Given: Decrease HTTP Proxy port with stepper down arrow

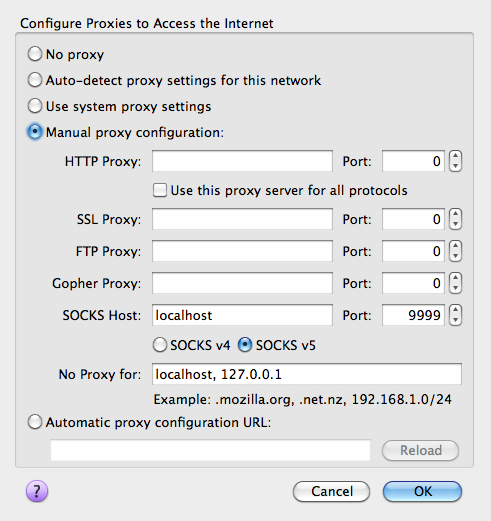Looking at the screenshot, I should tap(455, 166).
